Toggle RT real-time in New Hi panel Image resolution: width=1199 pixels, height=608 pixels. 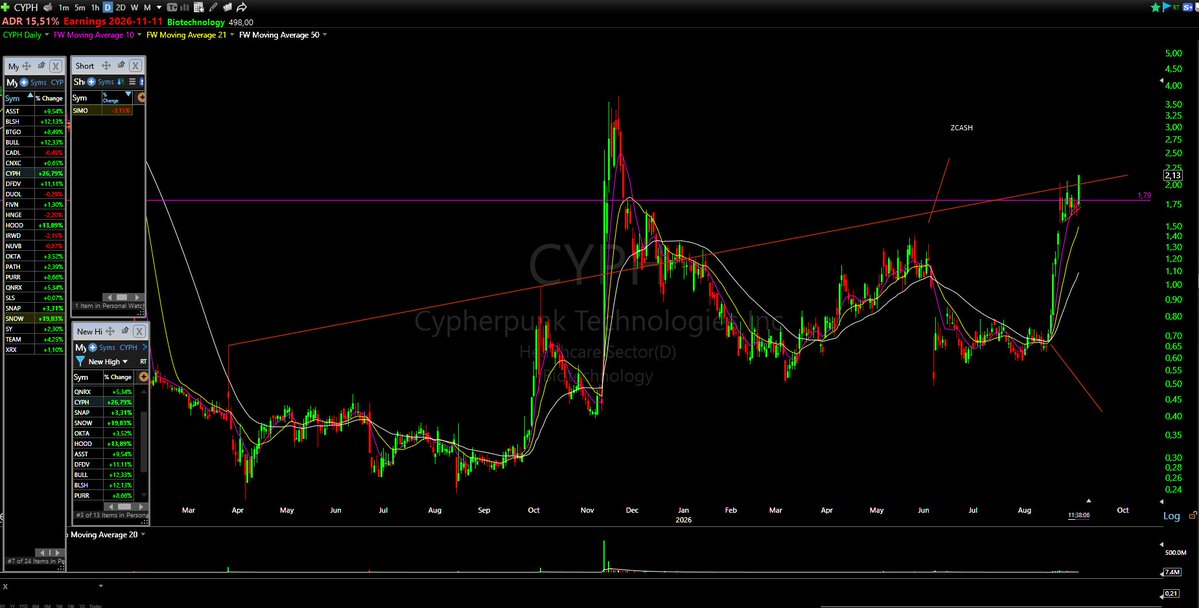[x=143, y=362]
